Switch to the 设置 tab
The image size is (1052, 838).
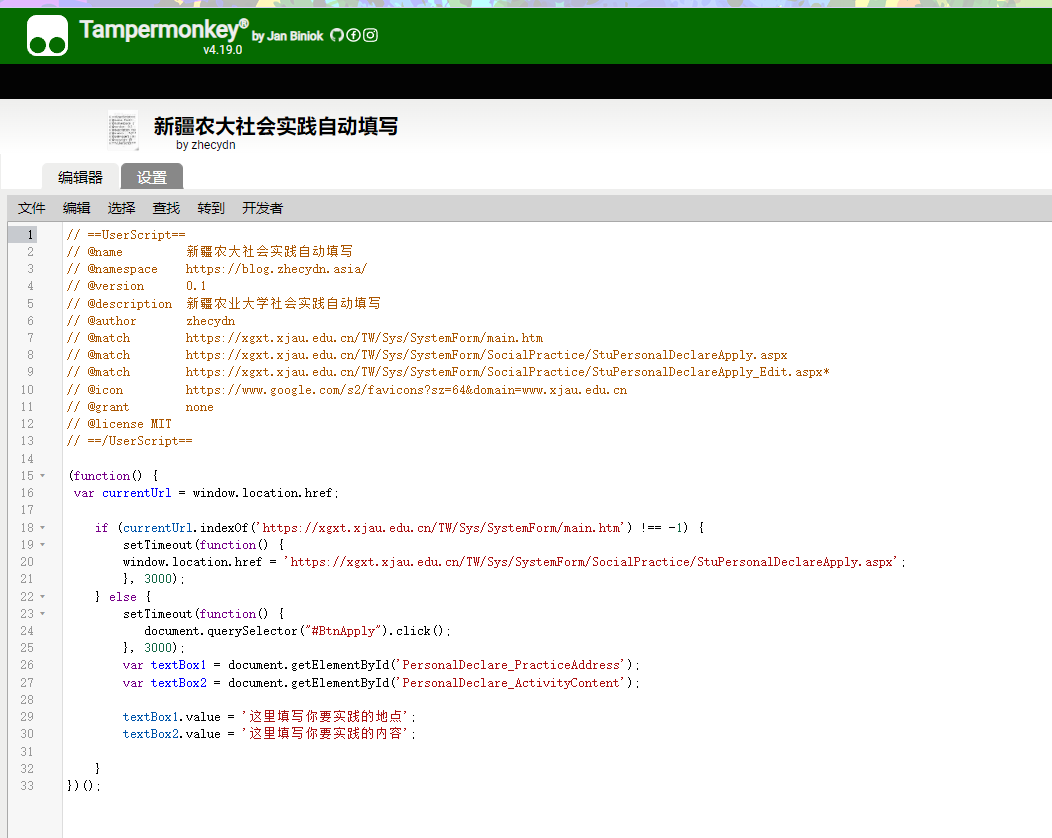(x=152, y=177)
